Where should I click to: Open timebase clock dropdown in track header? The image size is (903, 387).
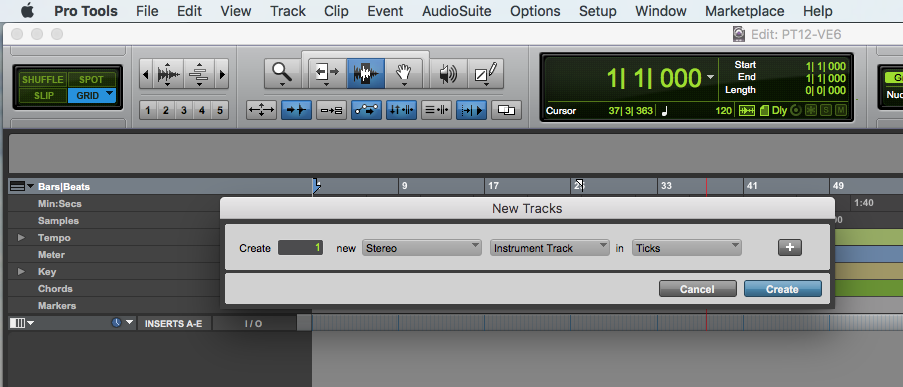[122, 323]
